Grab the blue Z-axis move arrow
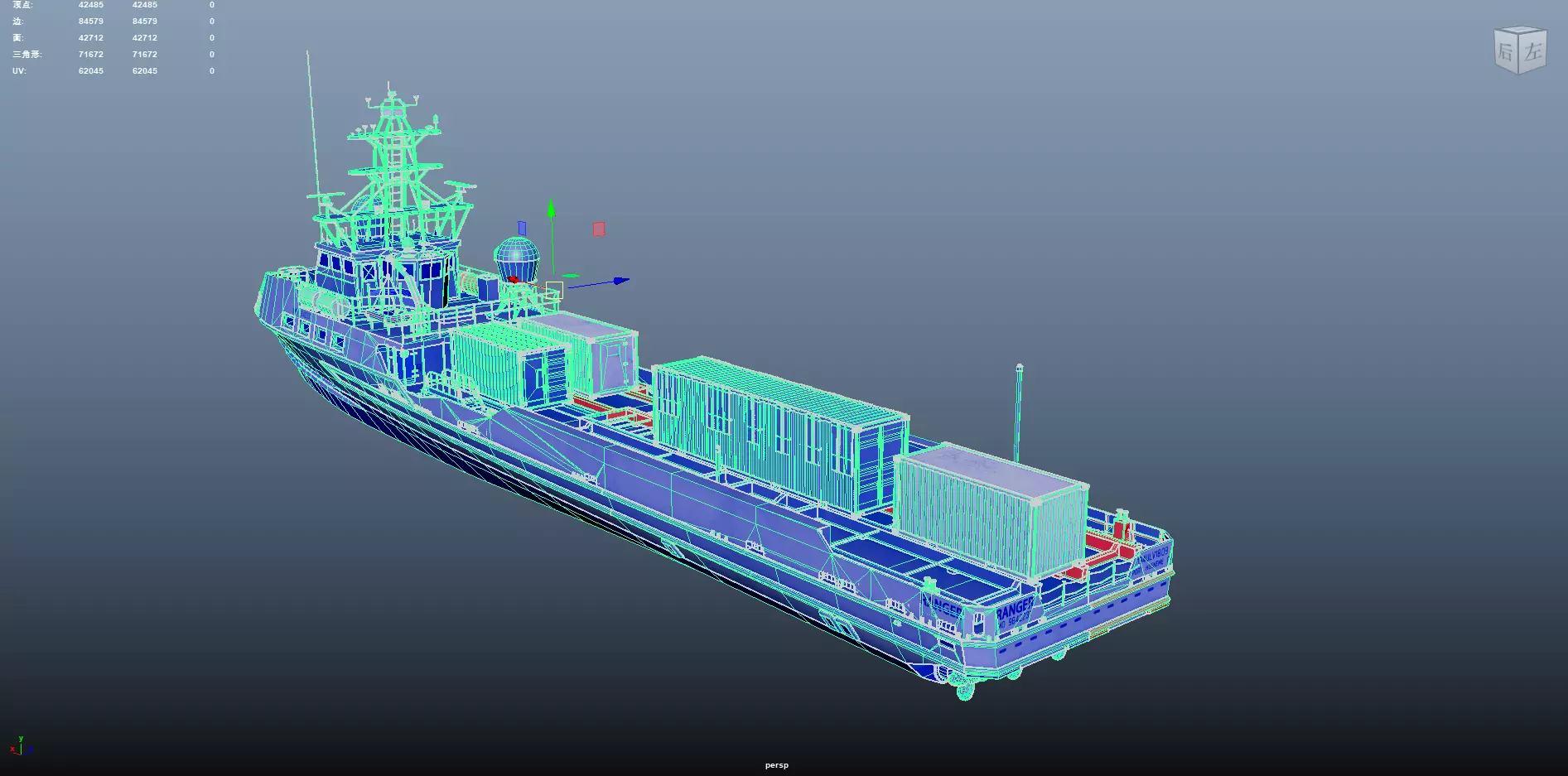Viewport: 1568px width, 776px height. pyautogui.click(x=621, y=281)
